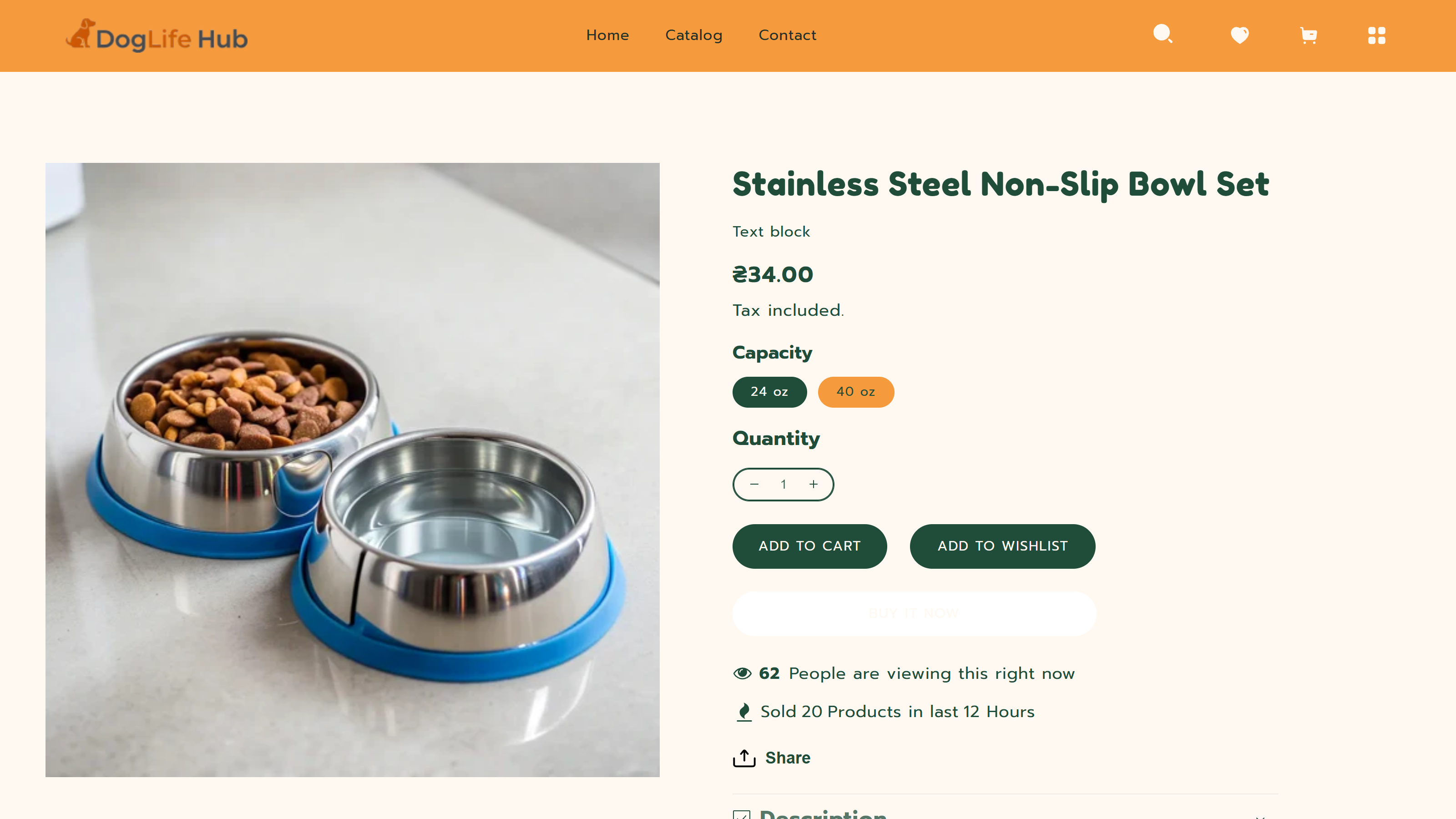This screenshot has height=819, width=1456.
Task: Click the quantity input field
Action: 784,484
